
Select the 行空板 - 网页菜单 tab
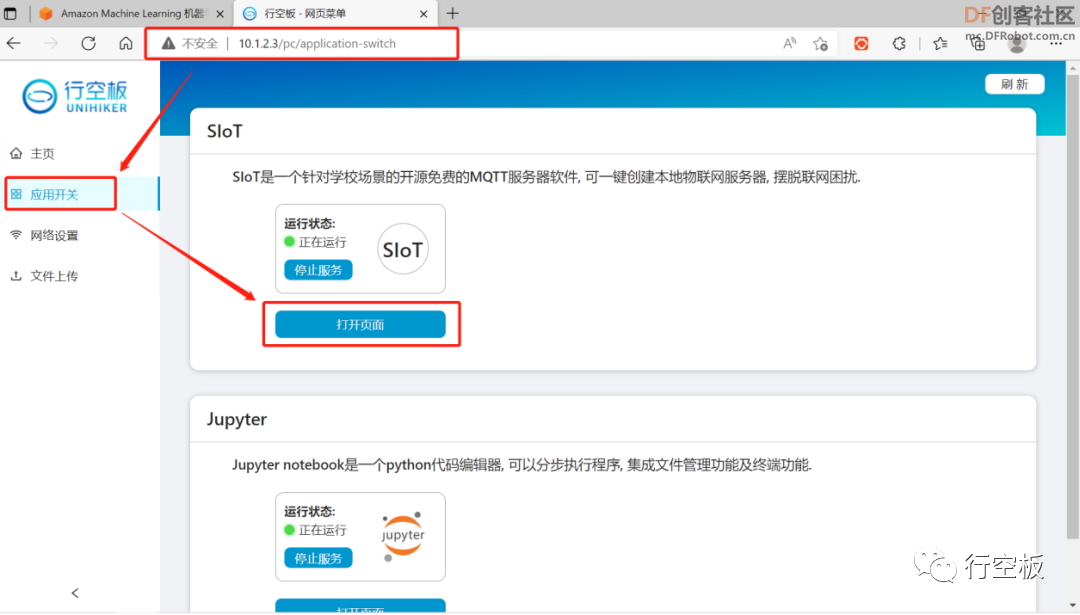coord(336,14)
